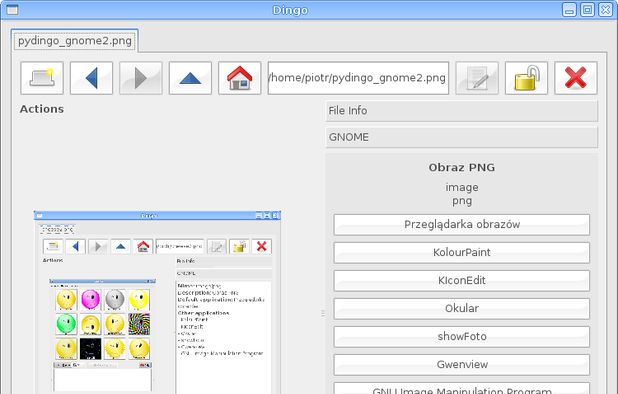Go up one directory level
The height and width of the screenshot is (394, 618).
190,78
